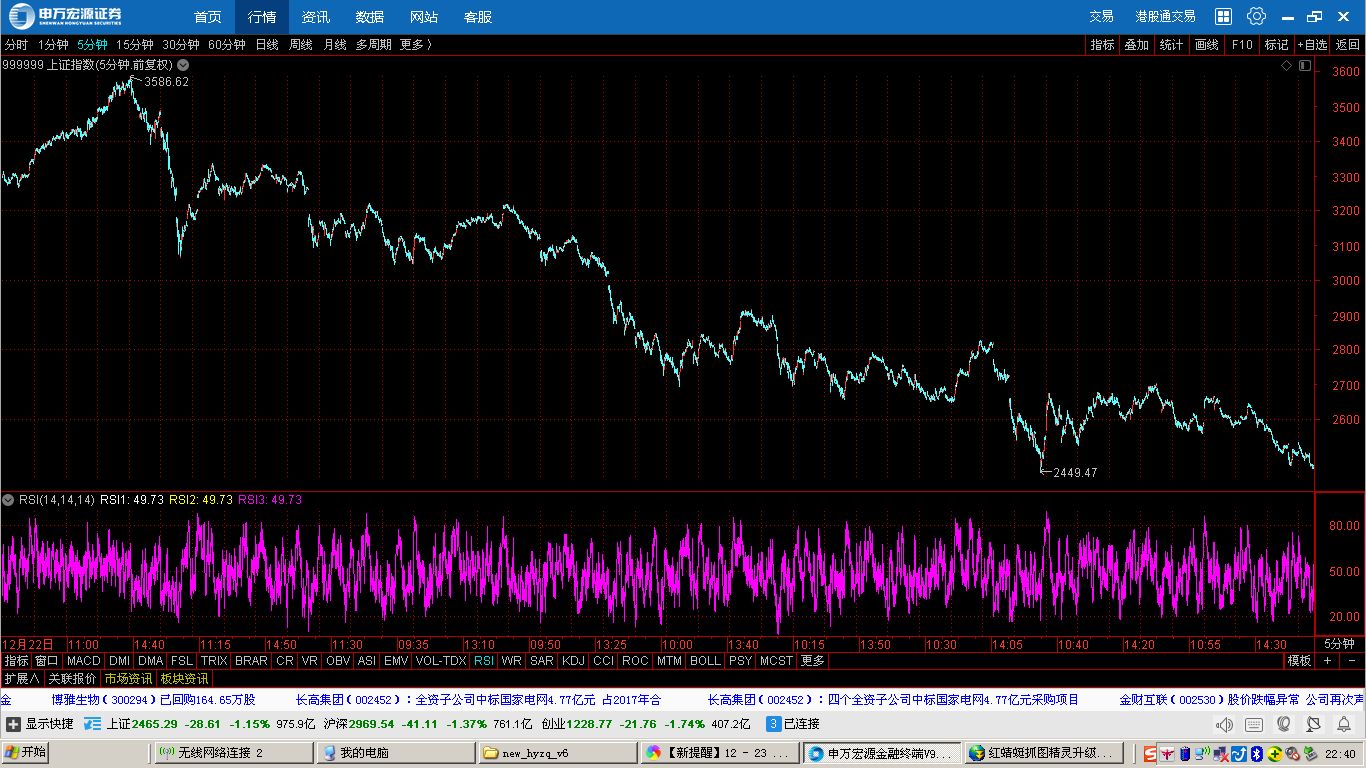Open the 行情 menu

click(x=262, y=17)
